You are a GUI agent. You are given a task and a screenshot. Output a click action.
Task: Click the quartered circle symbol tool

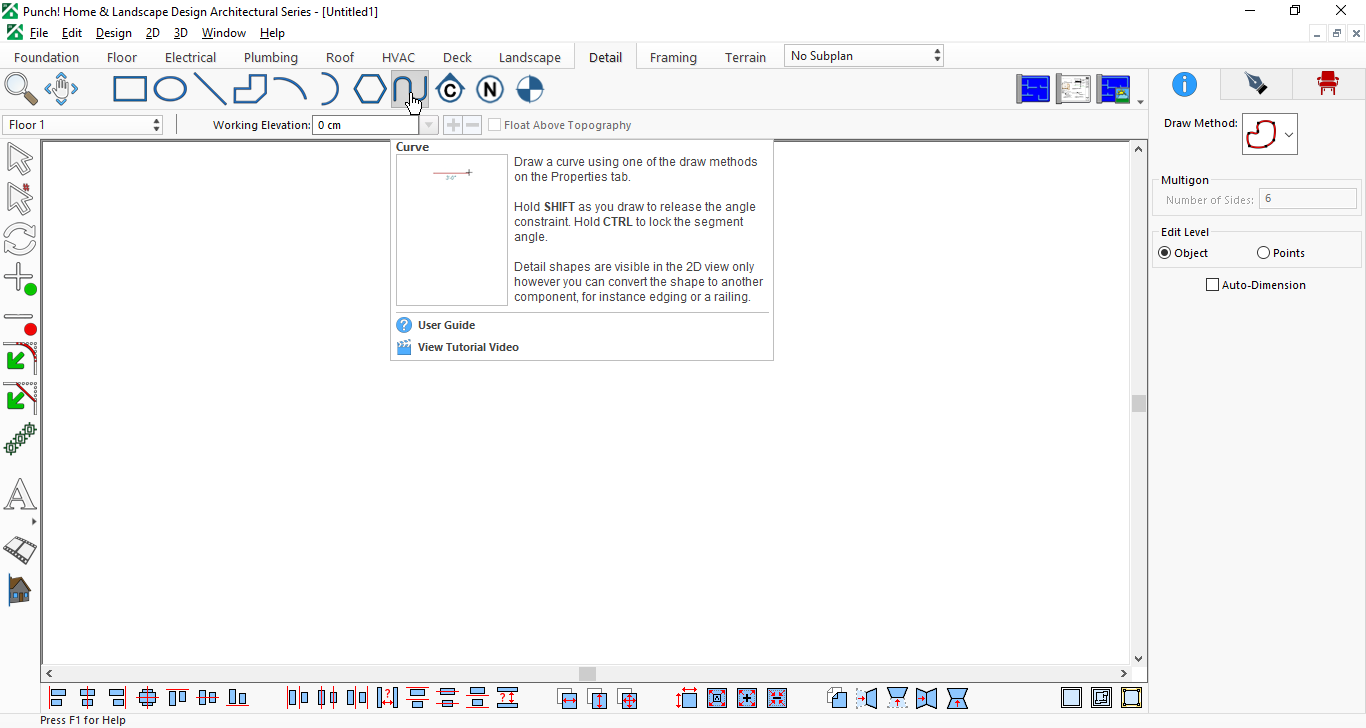(x=530, y=90)
